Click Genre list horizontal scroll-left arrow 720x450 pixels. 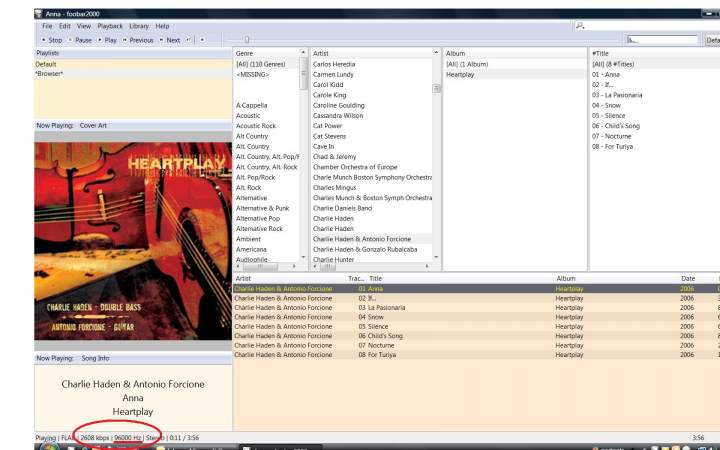[x=238, y=266]
